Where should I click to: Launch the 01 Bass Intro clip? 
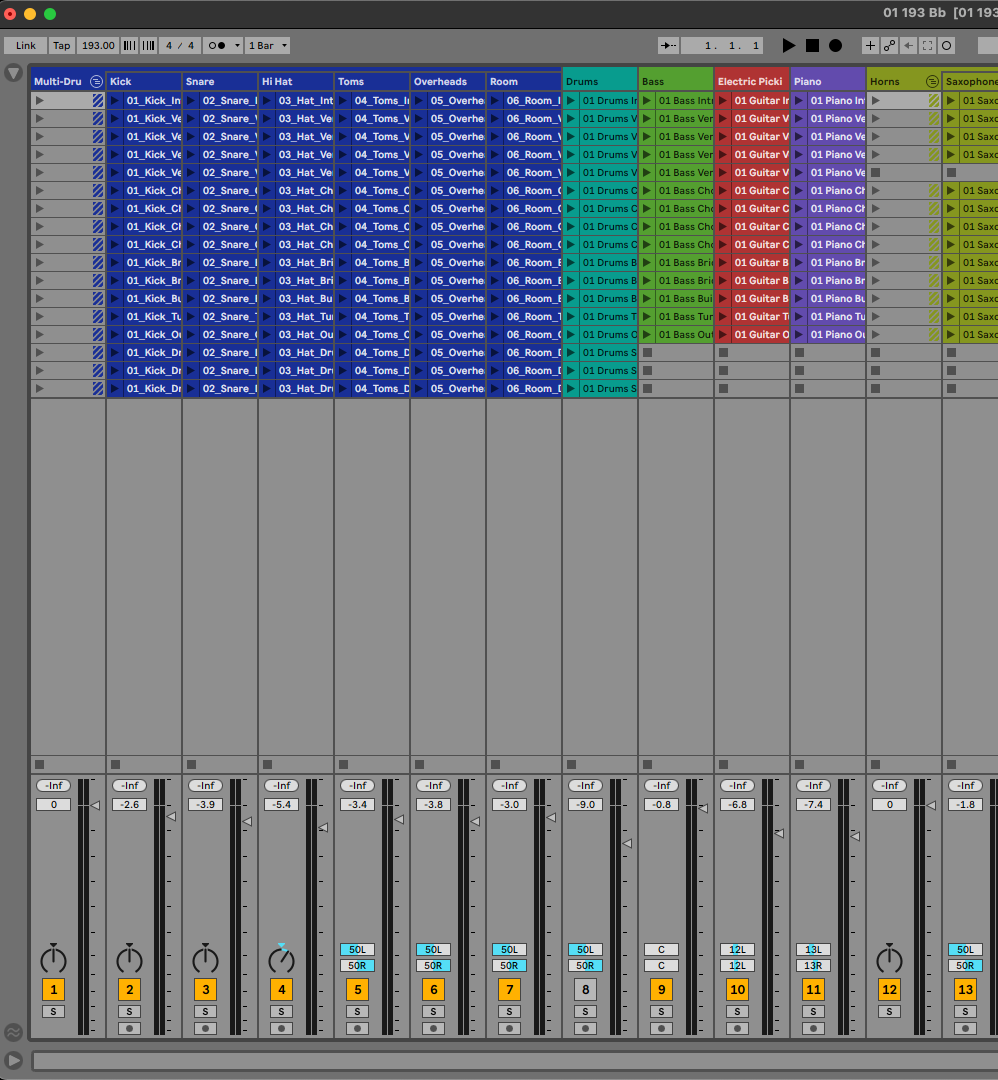tap(647, 101)
